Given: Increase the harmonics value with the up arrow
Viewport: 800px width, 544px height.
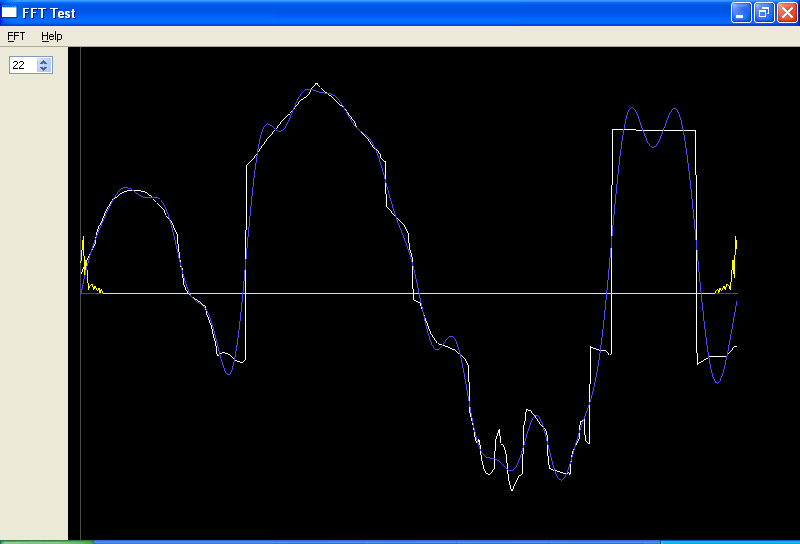Looking at the screenshot, I should [43, 61].
